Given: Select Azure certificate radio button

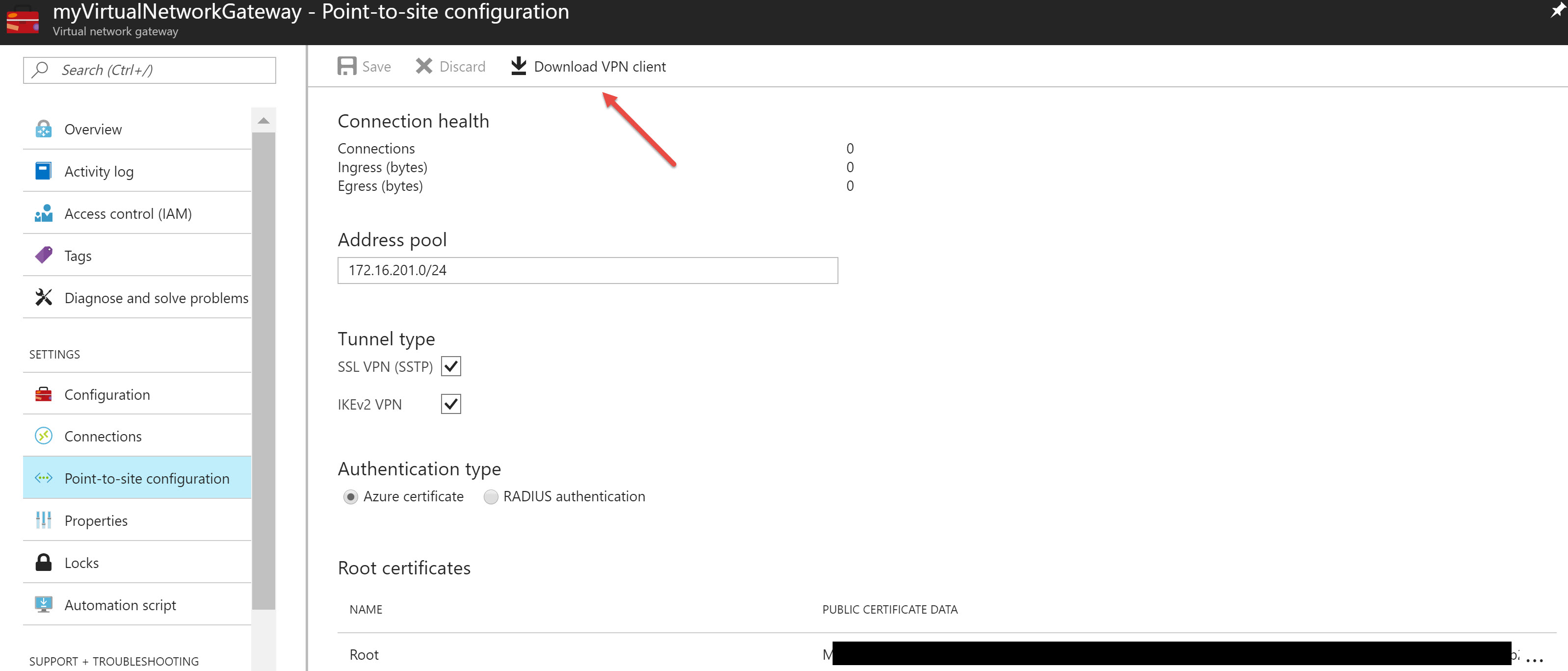Looking at the screenshot, I should (x=351, y=497).
